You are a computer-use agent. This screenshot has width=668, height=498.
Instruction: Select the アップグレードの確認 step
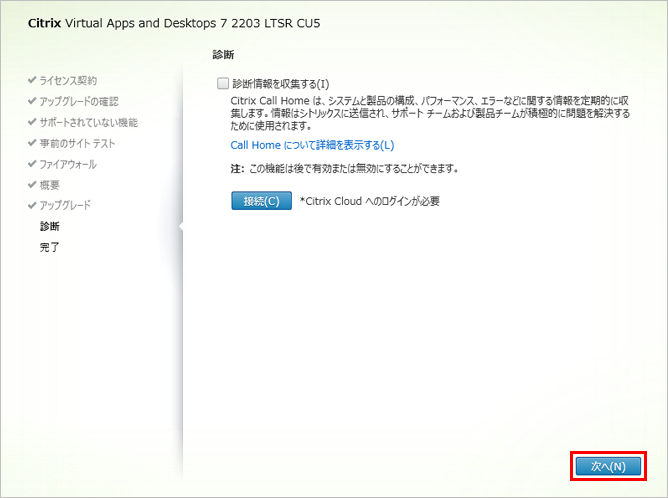tap(79, 101)
